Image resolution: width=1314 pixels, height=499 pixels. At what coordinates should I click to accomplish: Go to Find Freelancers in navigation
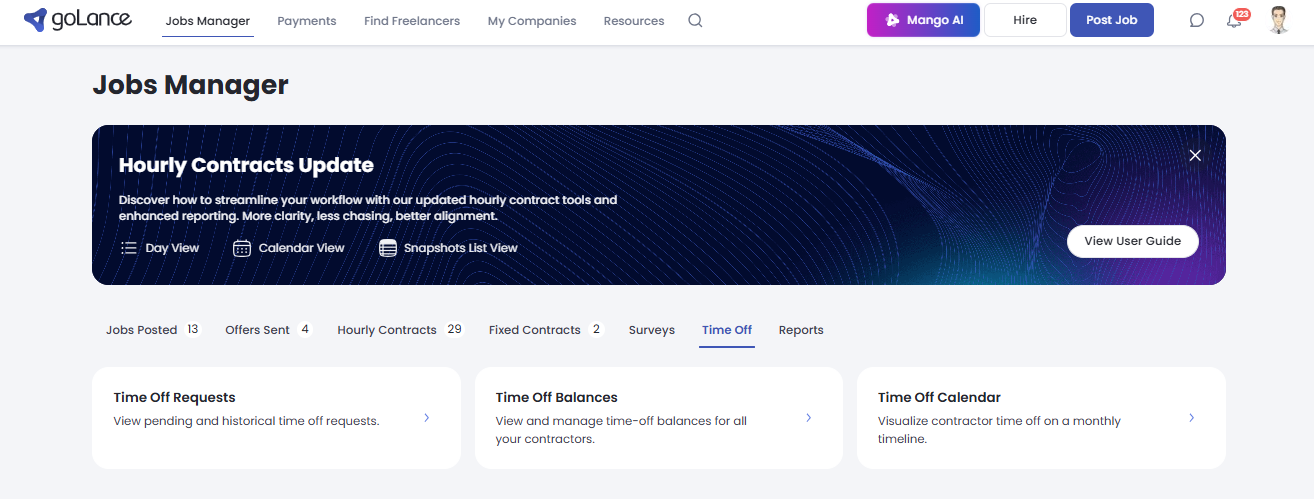412,21
